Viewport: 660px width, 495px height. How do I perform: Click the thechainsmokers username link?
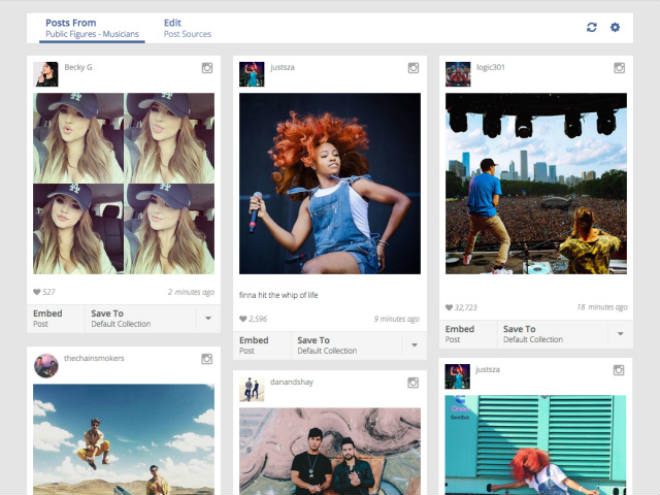[x=94, y=358]
